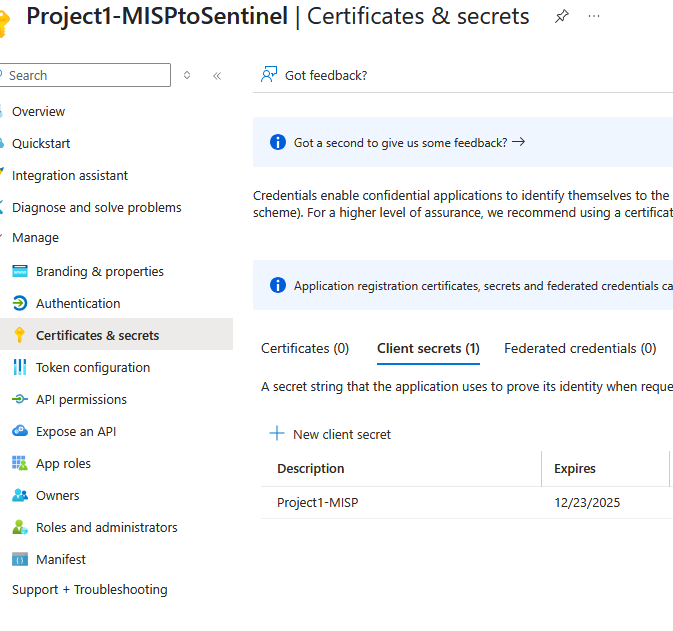
Task: Open Branding & properties page
Action: click(x=100, y=271)
